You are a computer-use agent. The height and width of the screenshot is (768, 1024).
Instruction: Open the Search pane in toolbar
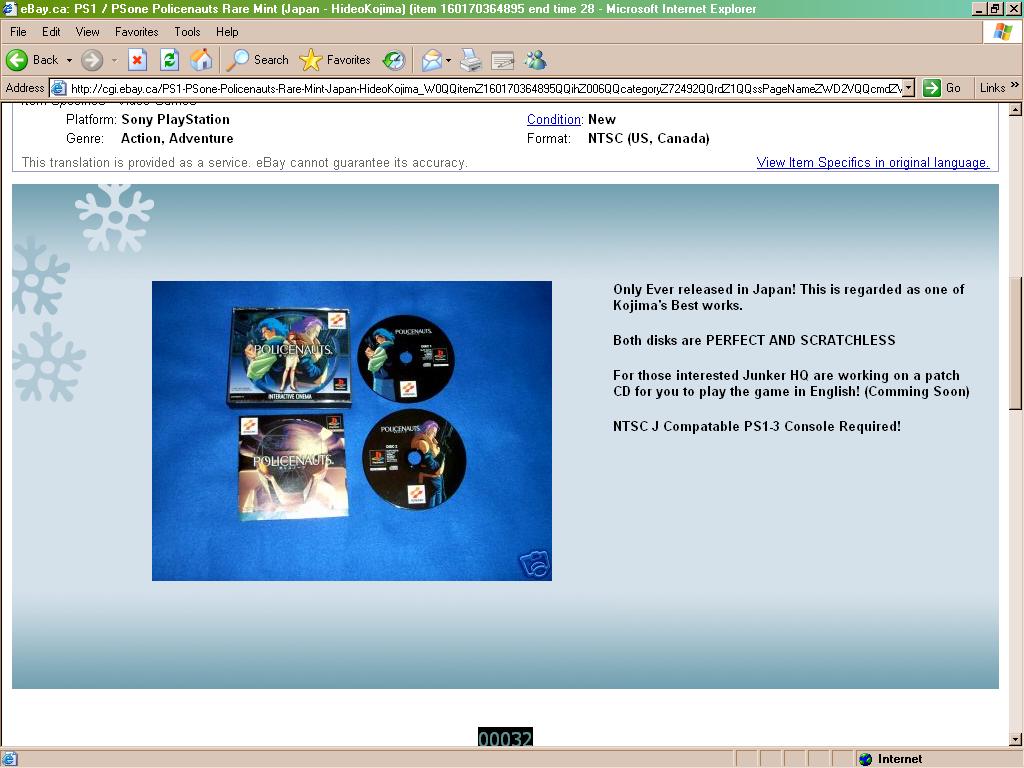(258, 60)
